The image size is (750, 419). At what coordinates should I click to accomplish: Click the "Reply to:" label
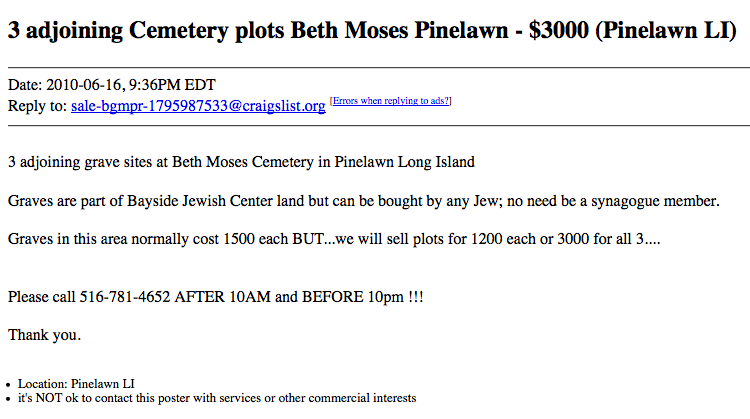(37, 106)
